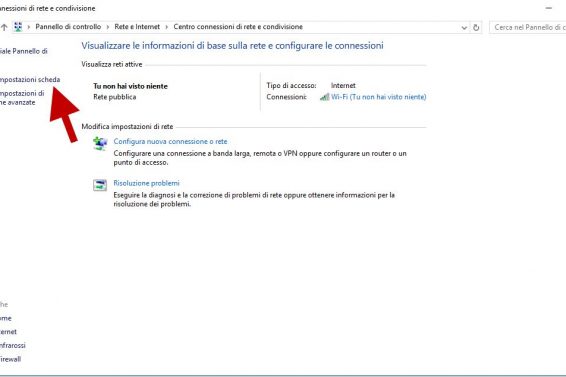Open the address bar history dropdown
The height and width of the screenshot is (377, 566).
464,27
